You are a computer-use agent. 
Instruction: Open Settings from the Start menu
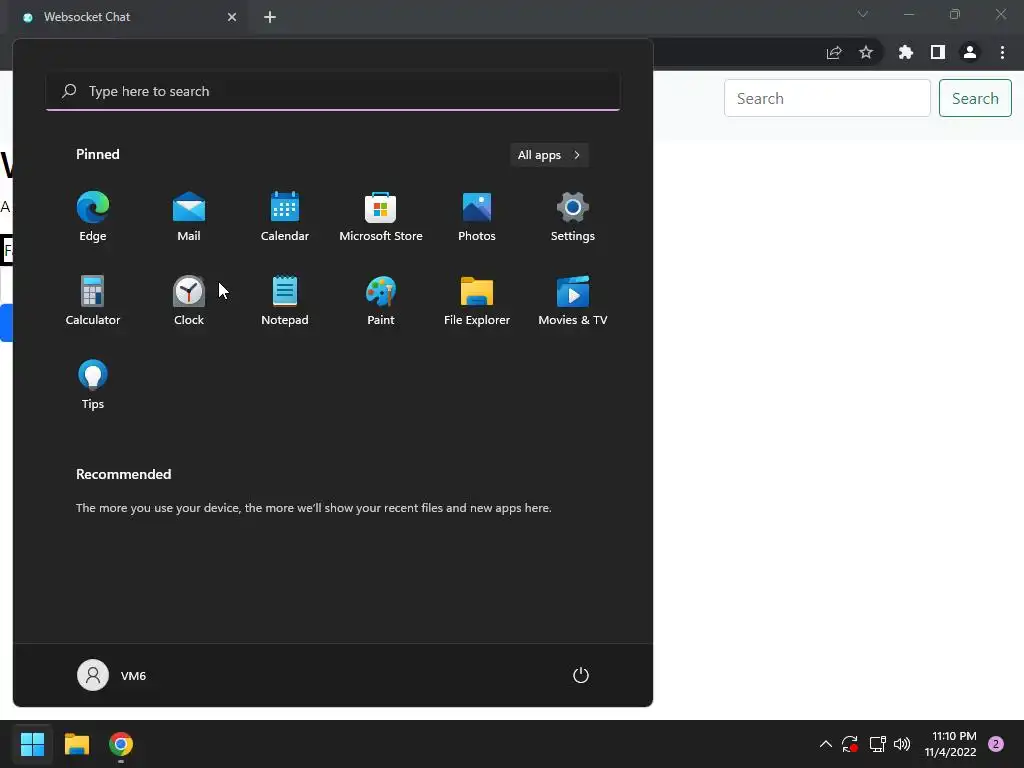click(573, 217)
